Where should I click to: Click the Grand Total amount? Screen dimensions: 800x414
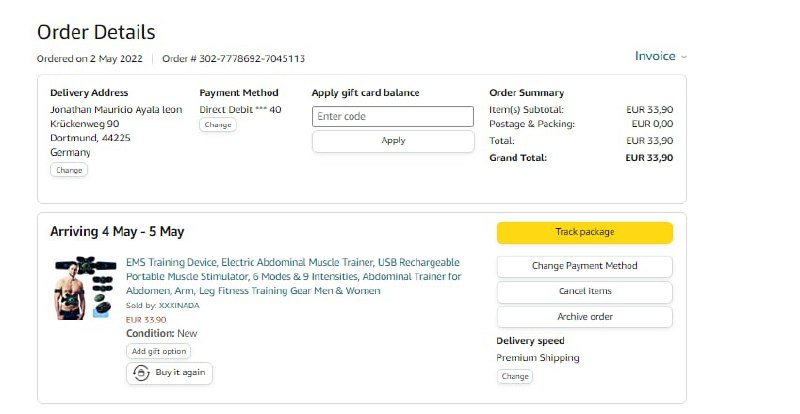649,158
